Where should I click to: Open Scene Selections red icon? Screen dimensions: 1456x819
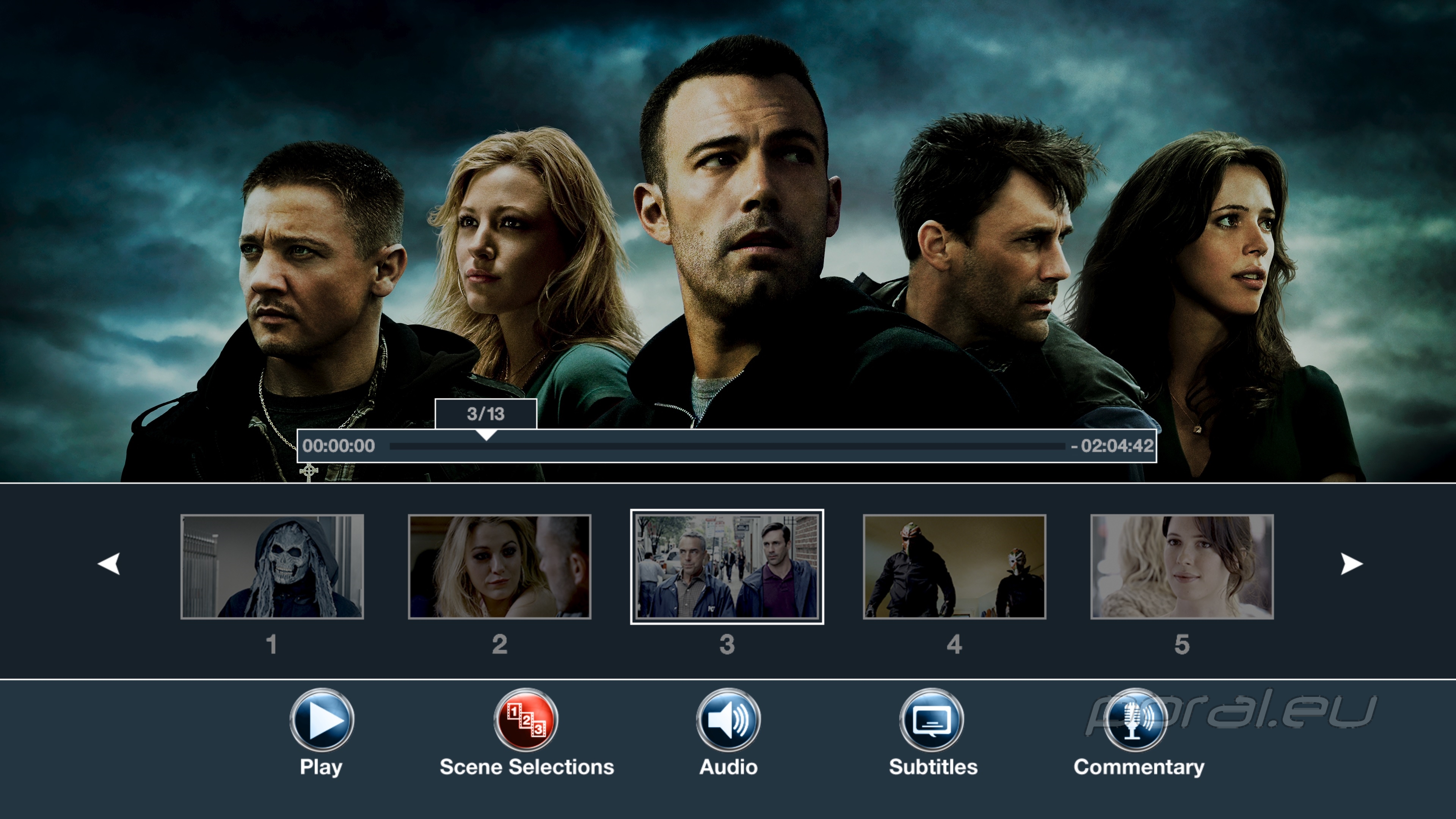pyautogui.click(x=526, y=720)
